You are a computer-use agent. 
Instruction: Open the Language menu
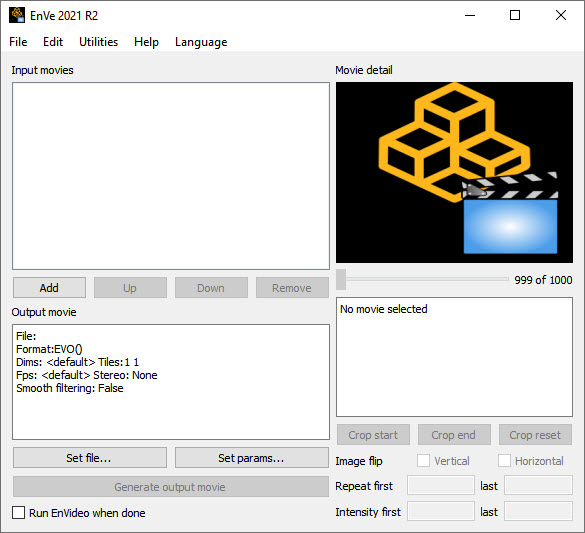click(x=201, y=42)
